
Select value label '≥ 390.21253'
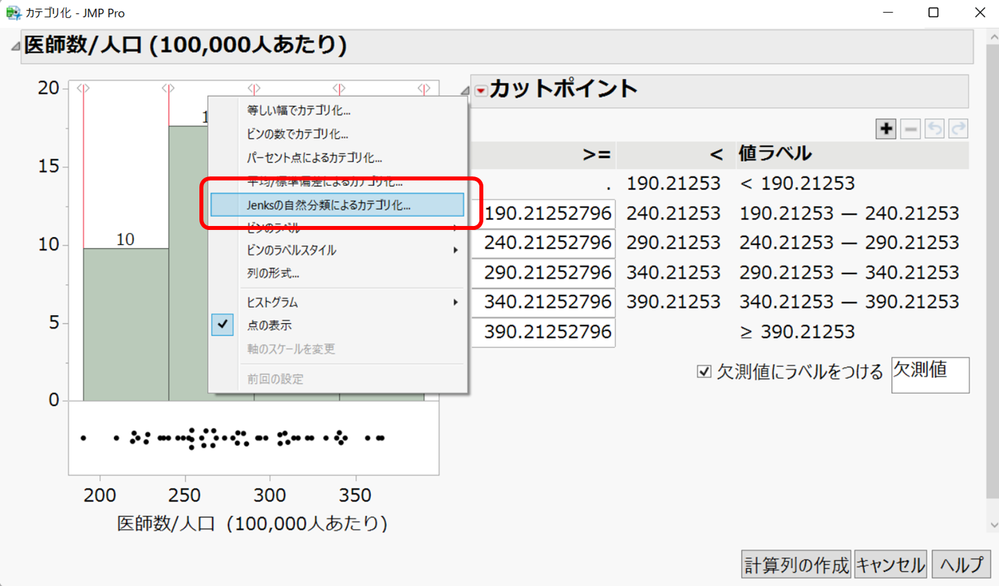[797, 332]
